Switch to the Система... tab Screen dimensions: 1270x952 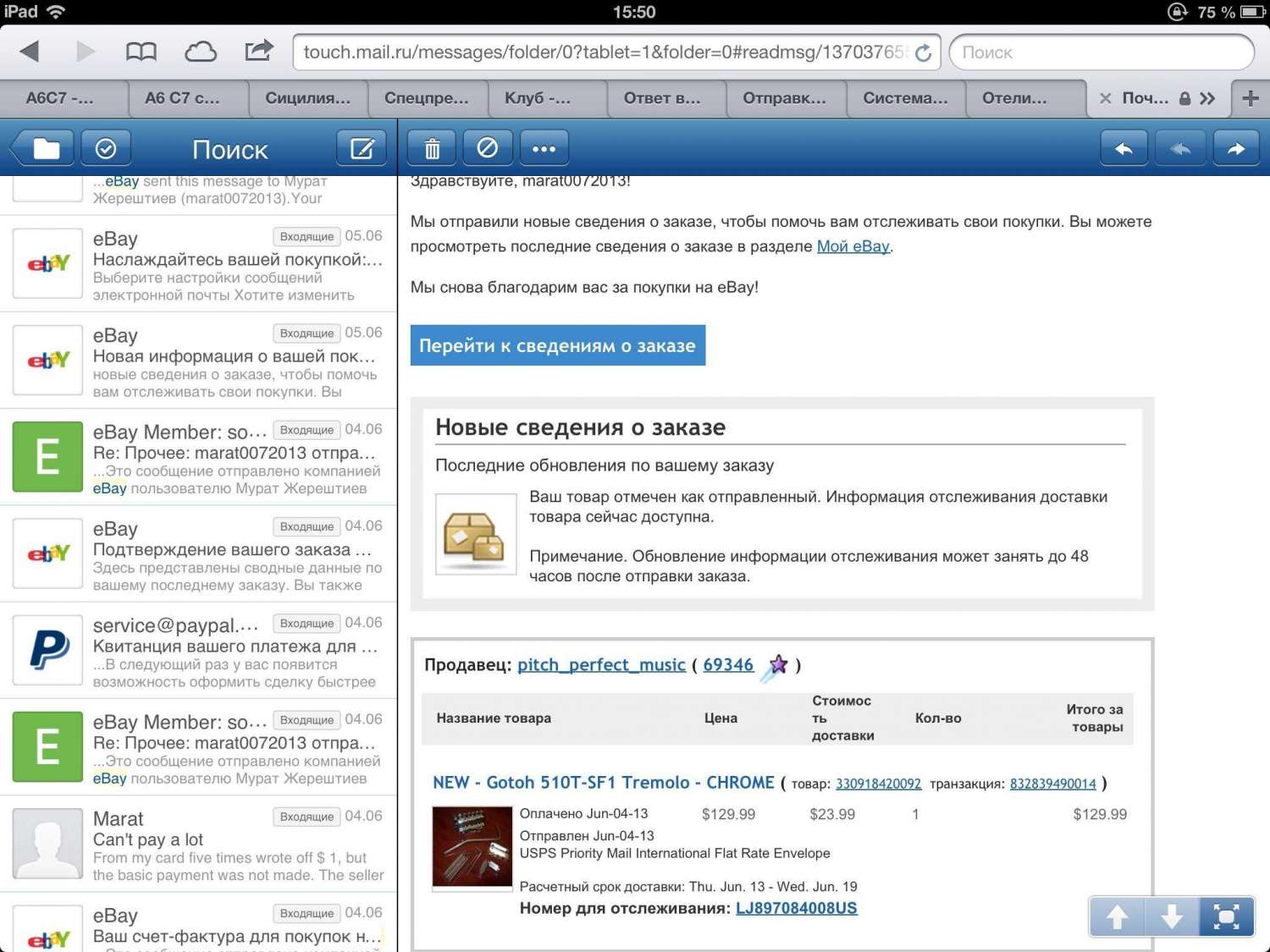(x=905, y=98)
